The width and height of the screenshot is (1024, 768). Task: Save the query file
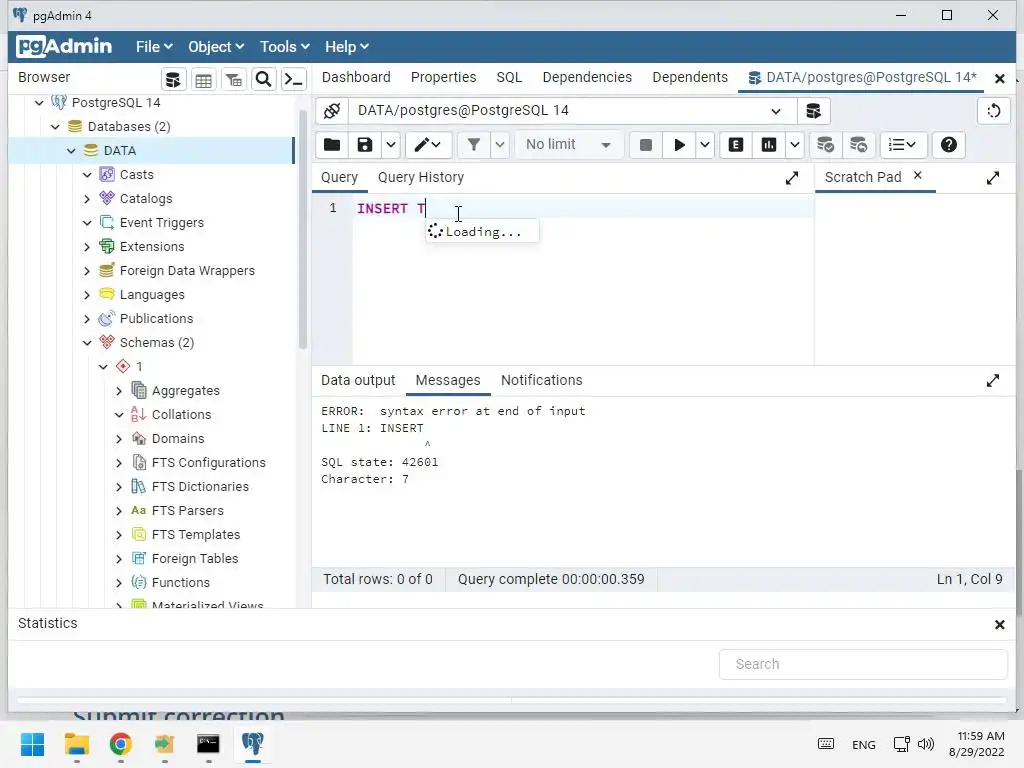point(364,144)
